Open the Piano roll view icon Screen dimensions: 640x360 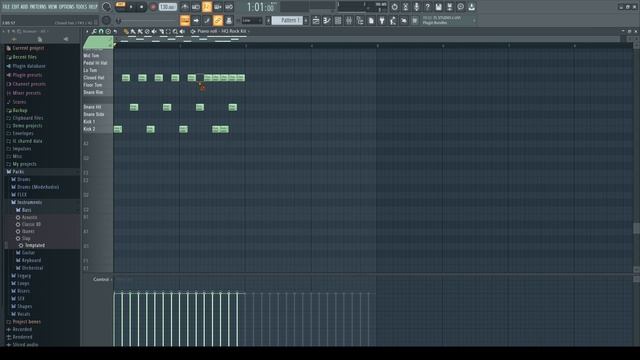click(327, 20)
